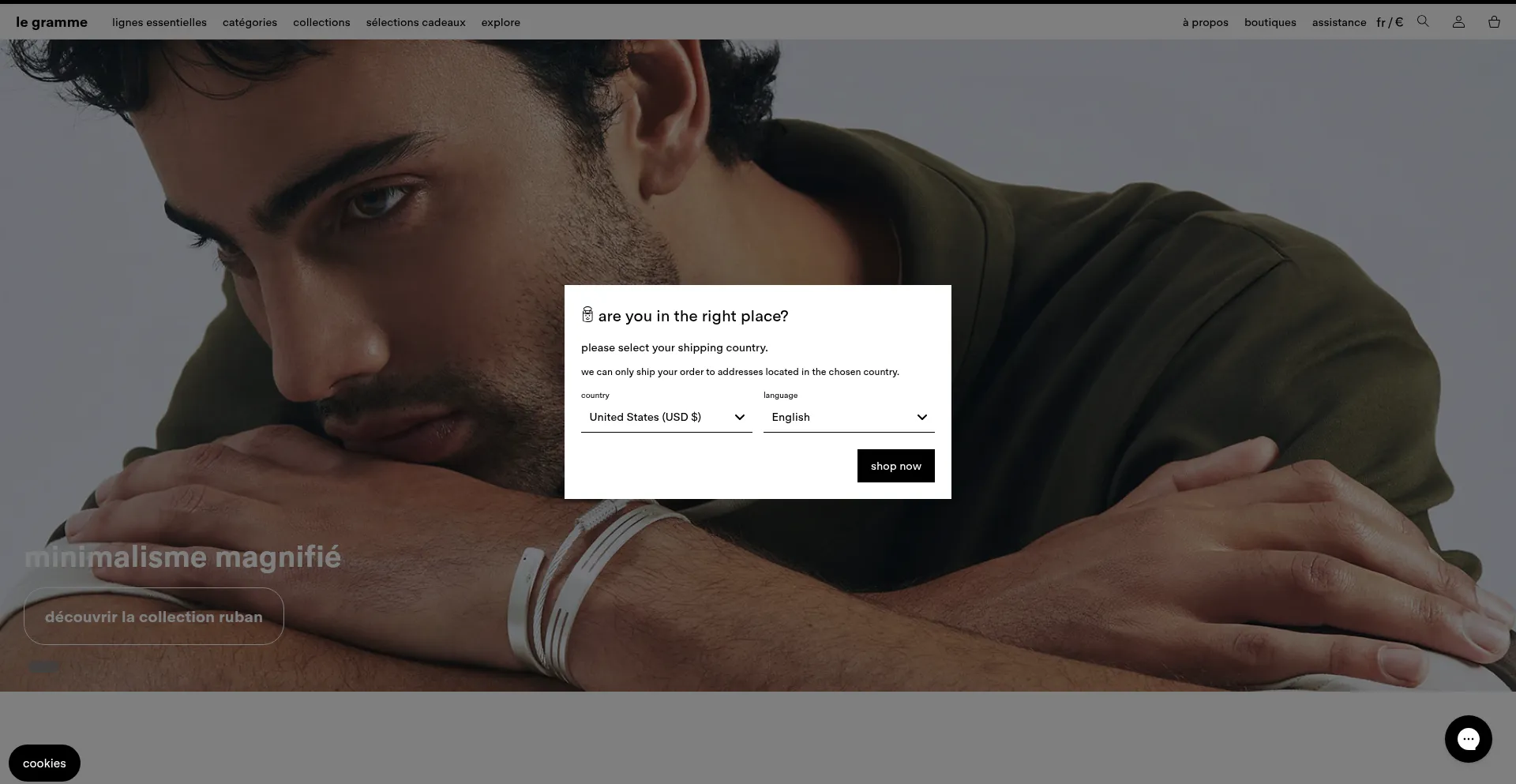Open the collections menu
Screen dimensions: 1516x784
coord(321,22)
